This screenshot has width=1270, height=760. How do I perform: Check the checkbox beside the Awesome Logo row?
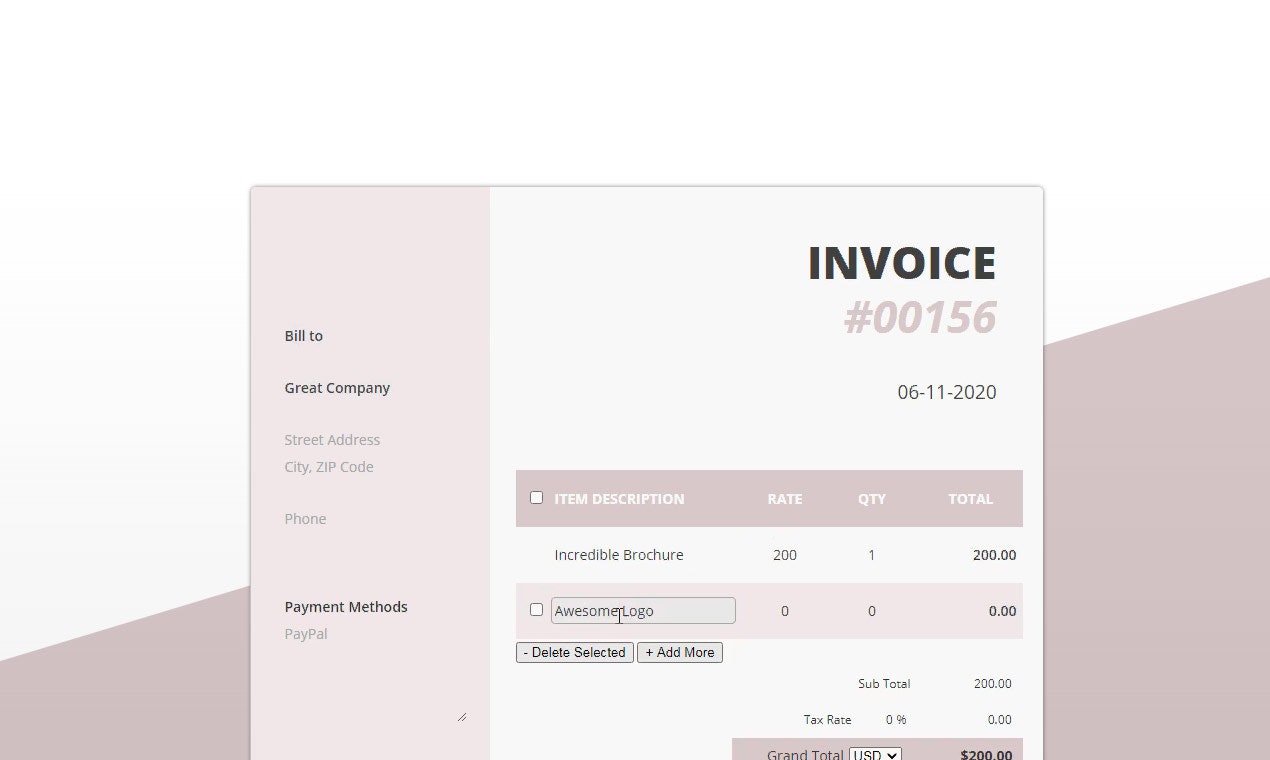[x=537, y=610]
